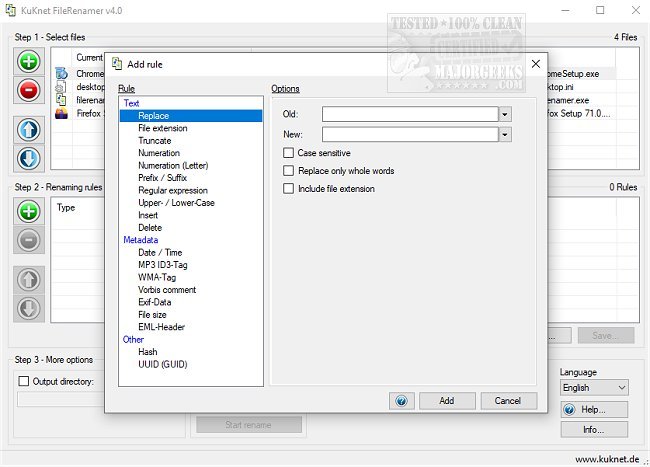Open Info... button in main window

pos(594,429)
